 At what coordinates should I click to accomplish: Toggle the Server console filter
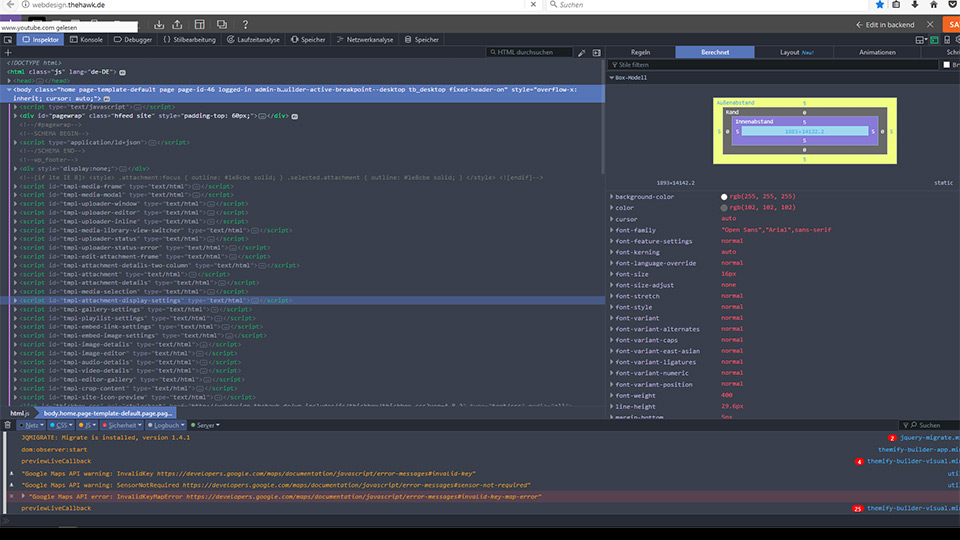[x=205, y=425]
